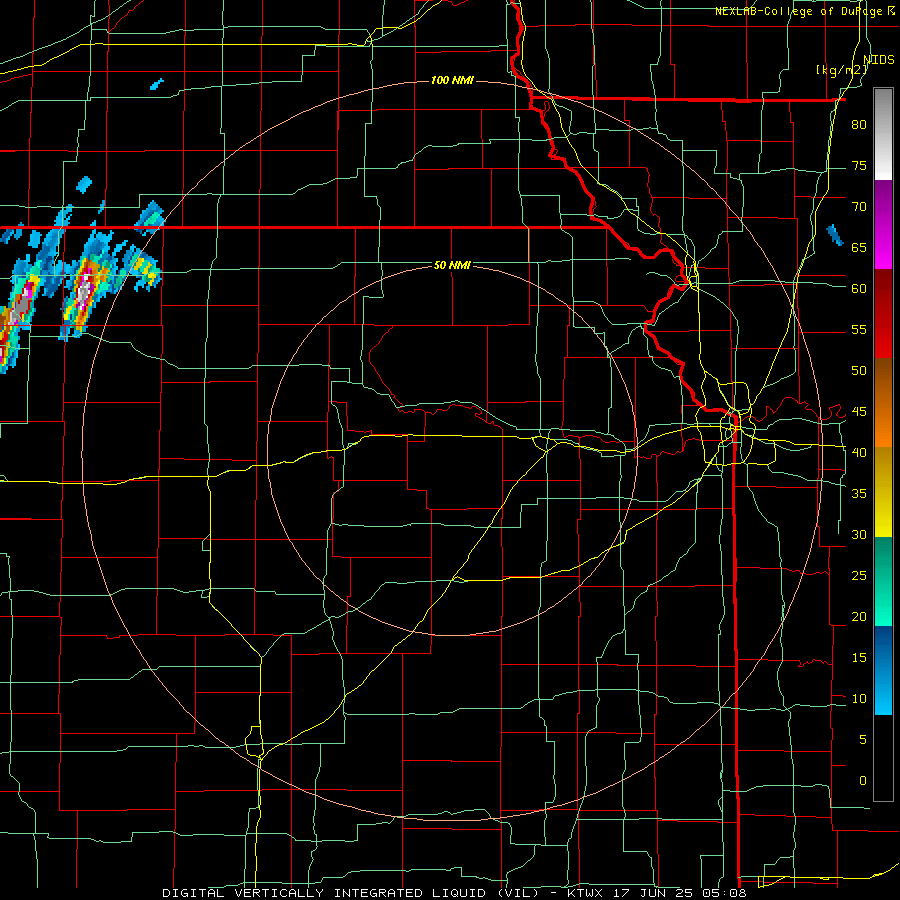Pick the blue segment of the color bar
The height and width of the screenshot is (900, 900).
pyautogui.click(x=883, y=670)
